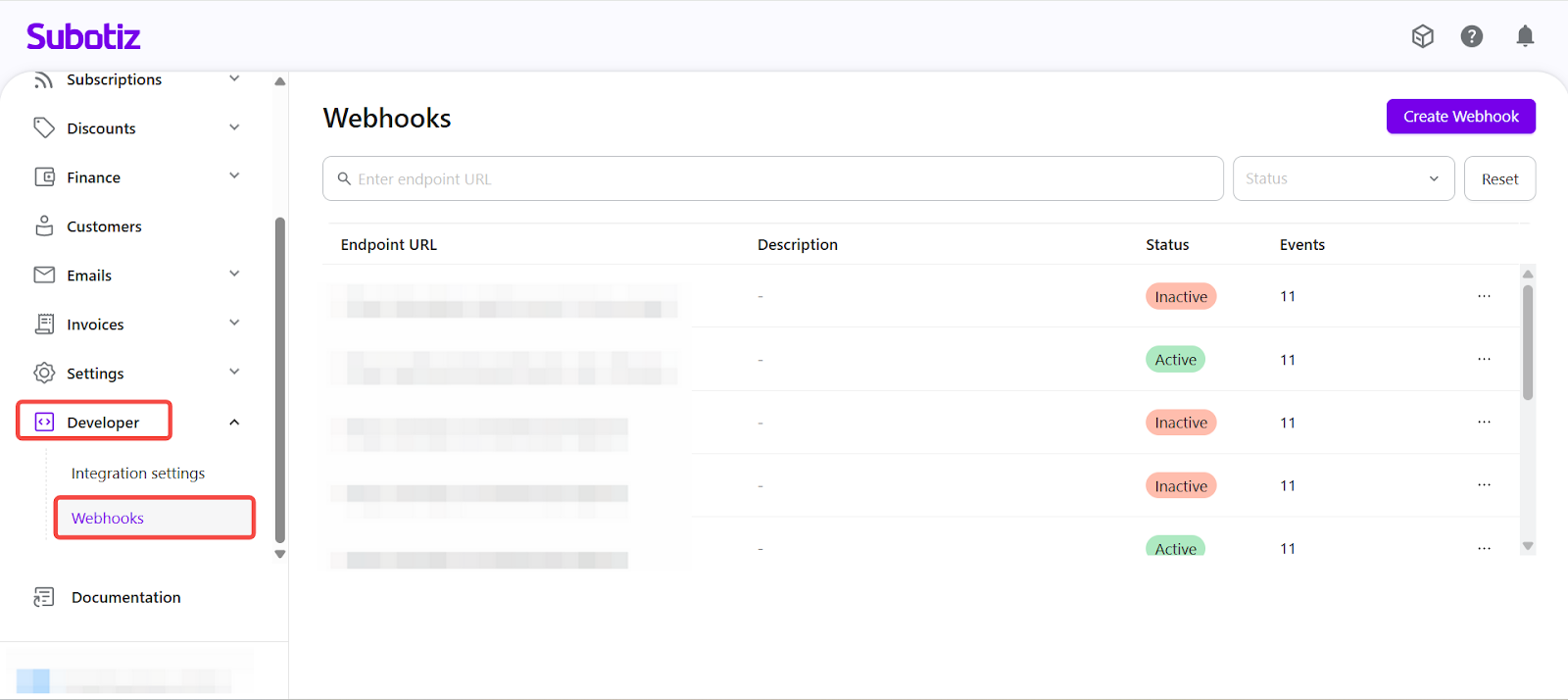
Task: Click the Settings gear icon in sidebar
Action: pos(44,374)
